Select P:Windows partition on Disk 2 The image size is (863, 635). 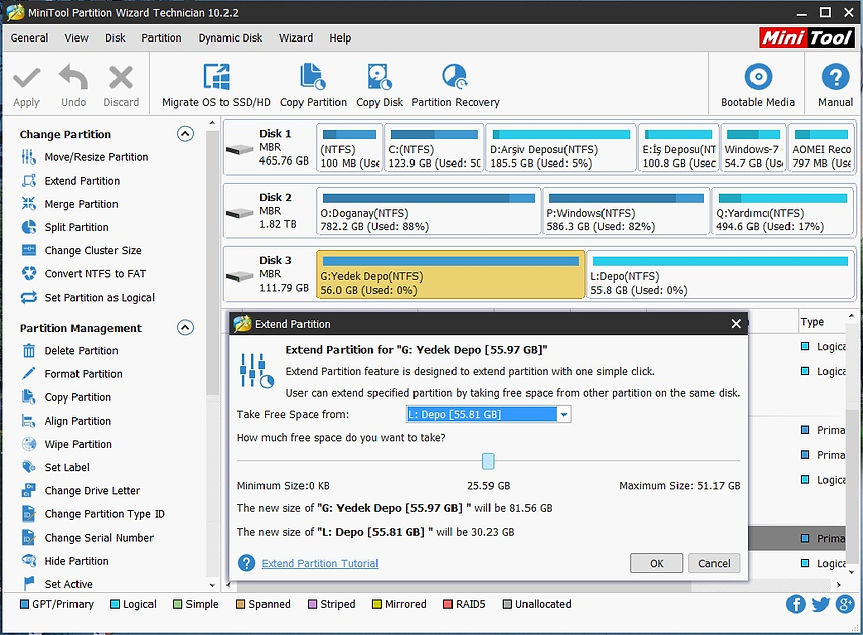click(626, 211)
